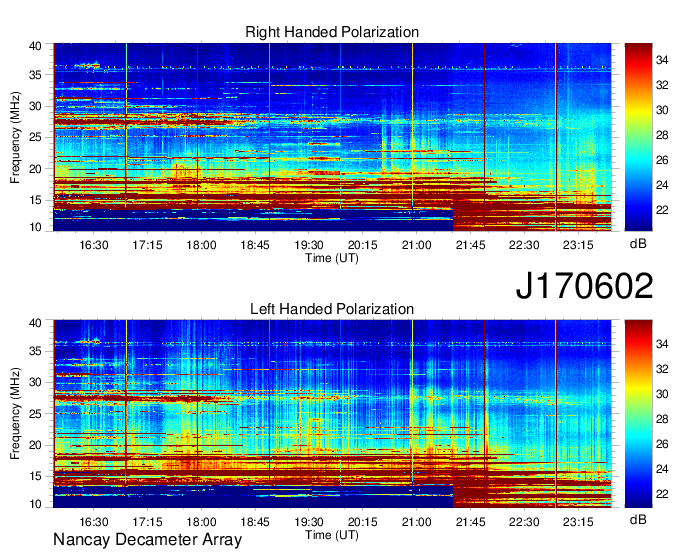
Task: Click the right-handed polarization spectrogram image
Action: click(332, 137)
